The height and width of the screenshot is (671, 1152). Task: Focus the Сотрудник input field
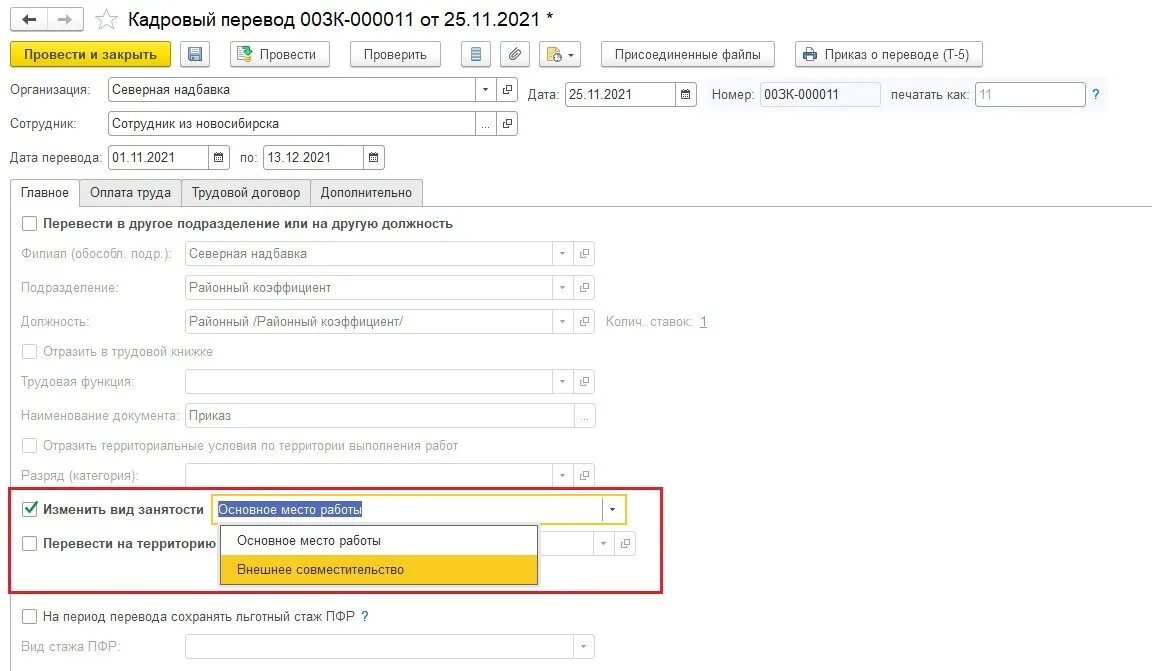292,123
